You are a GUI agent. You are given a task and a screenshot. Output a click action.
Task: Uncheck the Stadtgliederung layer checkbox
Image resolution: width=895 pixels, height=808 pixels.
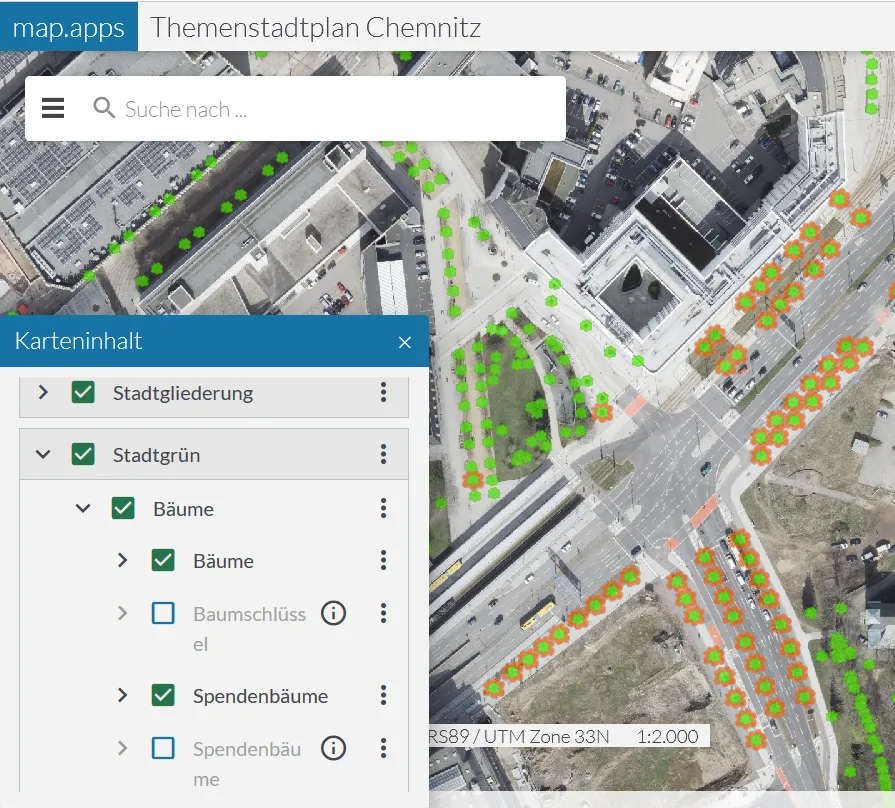(x=83, y=393)
